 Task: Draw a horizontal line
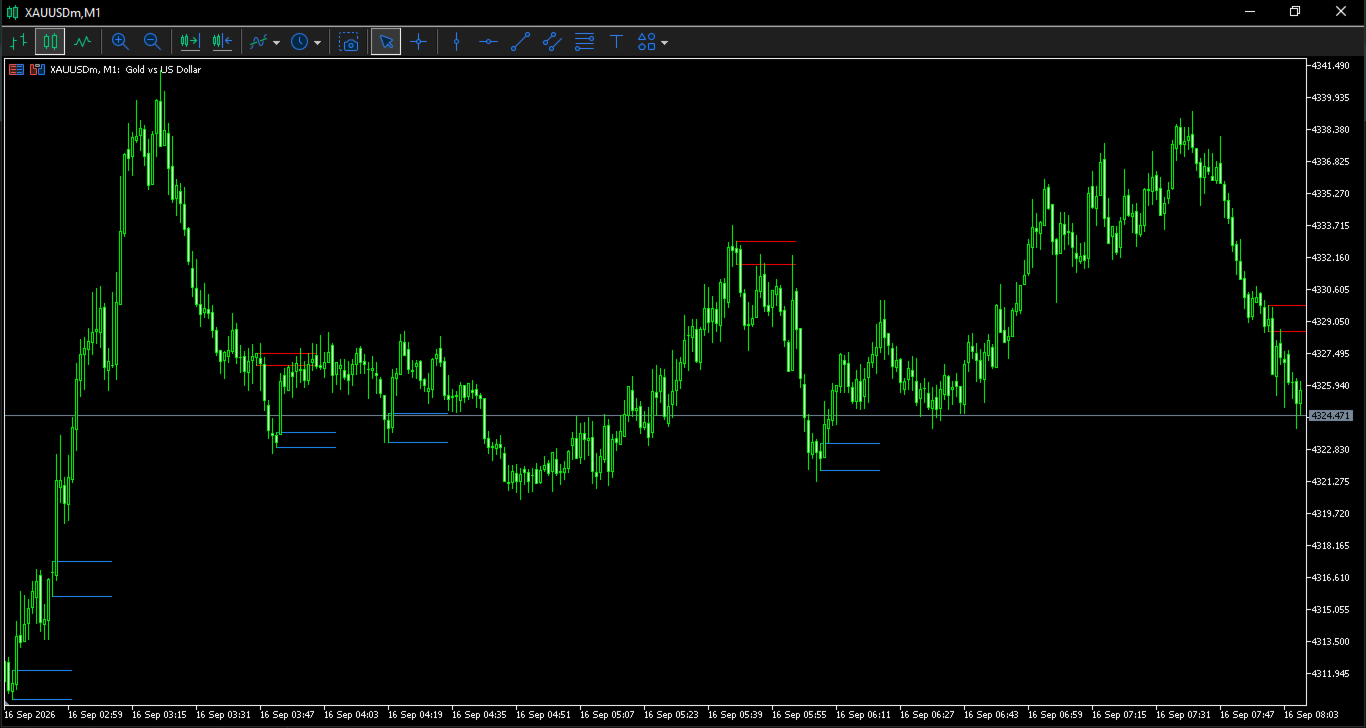(488, 42)
